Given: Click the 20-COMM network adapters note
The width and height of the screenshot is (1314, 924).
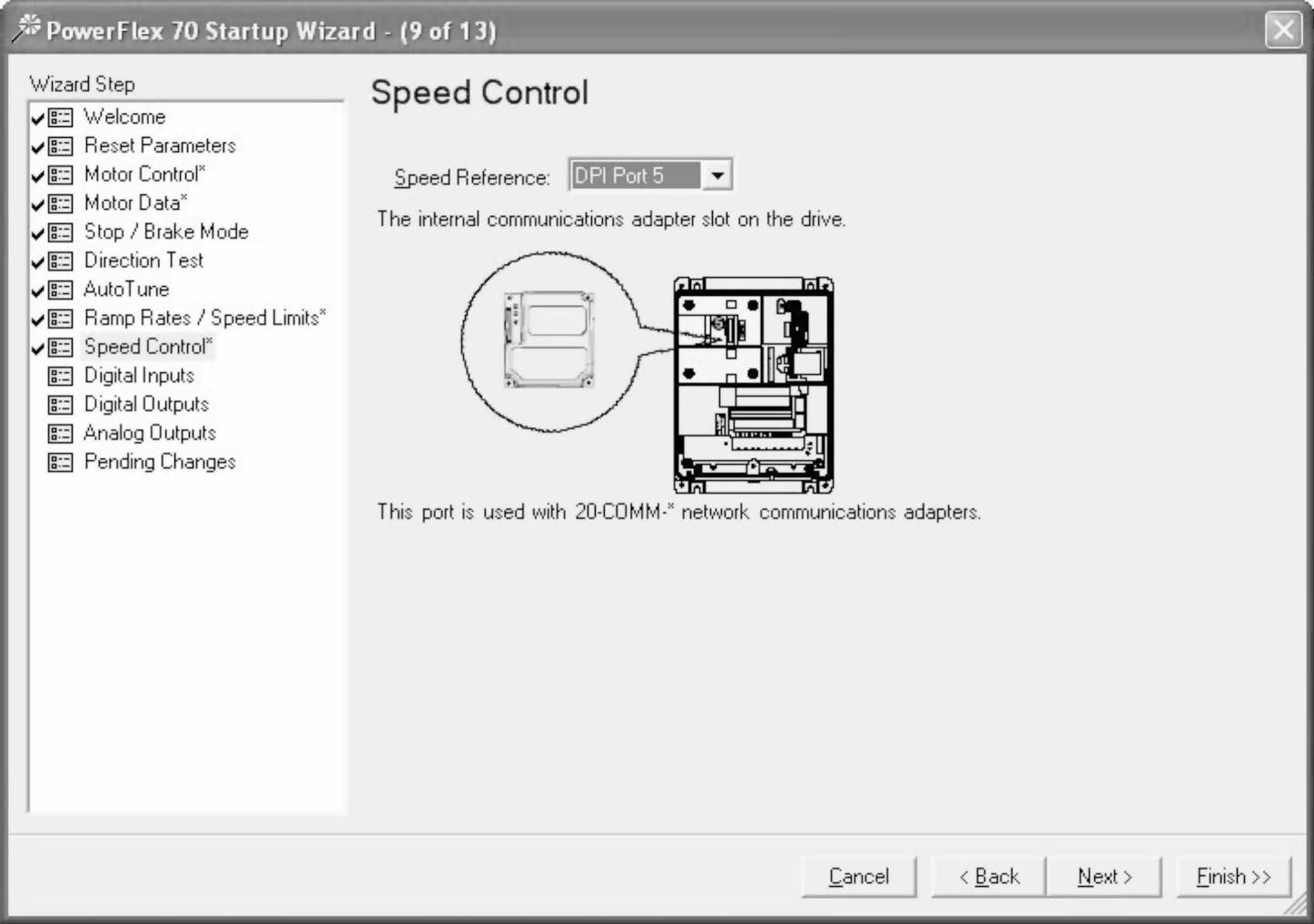Looking at the screenshot, I should click(x=678, y=512).
